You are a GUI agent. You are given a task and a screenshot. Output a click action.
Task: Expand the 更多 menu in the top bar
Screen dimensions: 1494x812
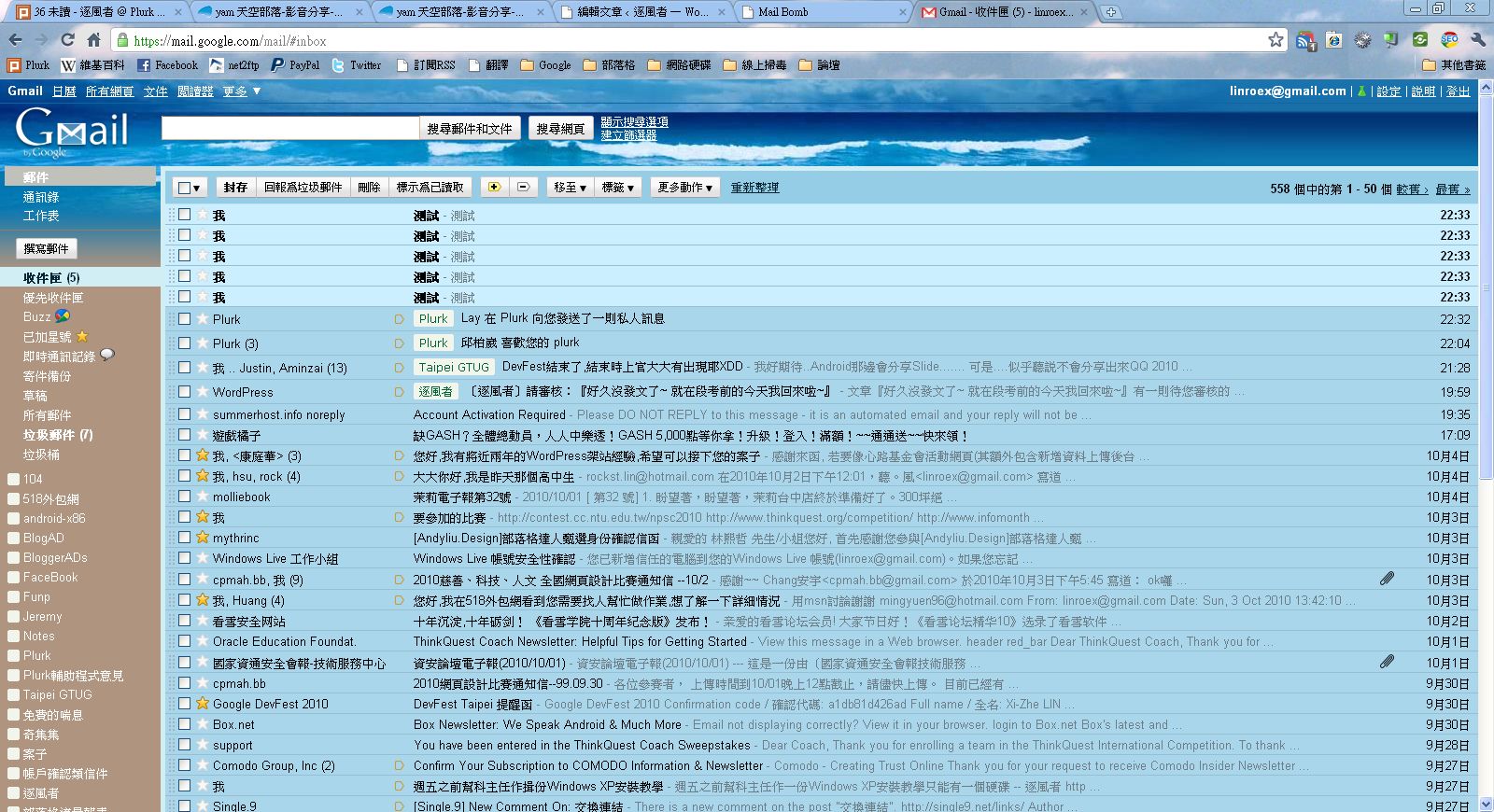tap(242, 91)
